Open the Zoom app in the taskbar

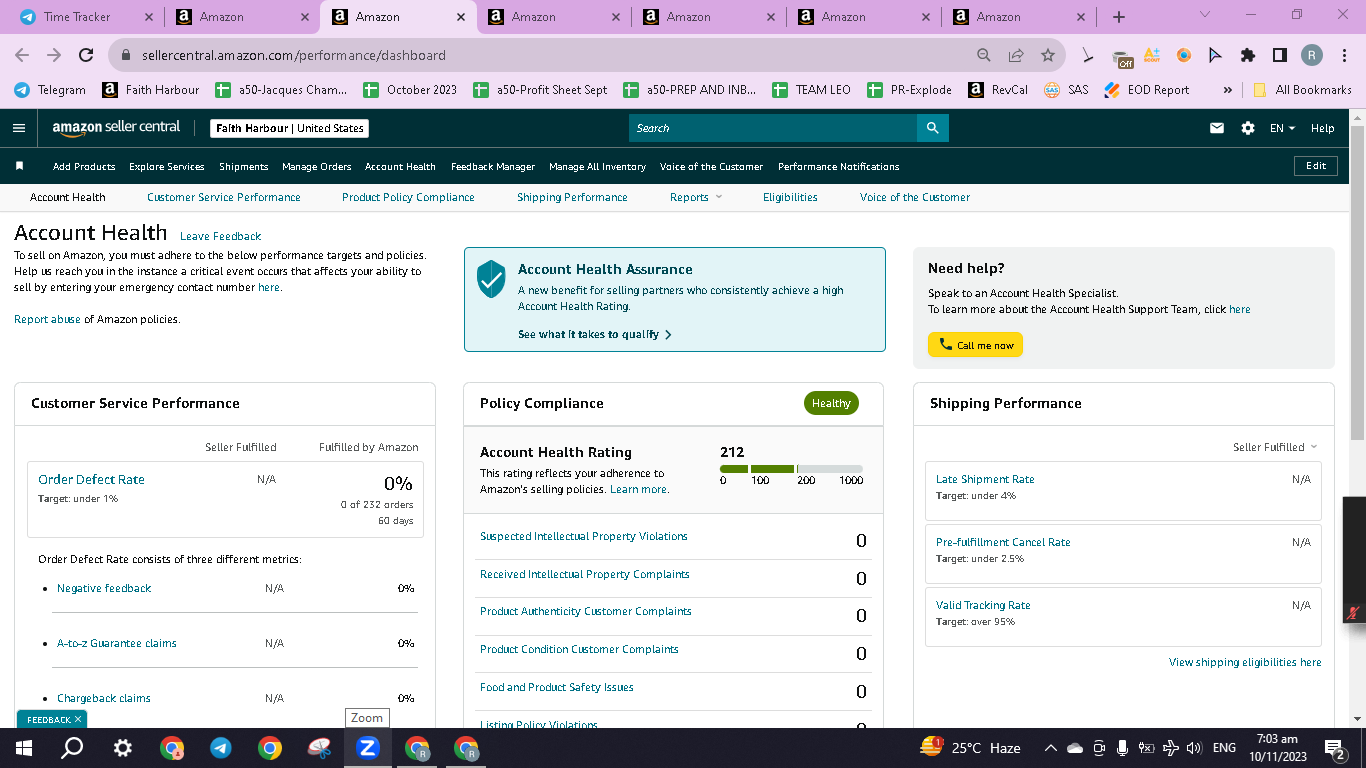368,748
